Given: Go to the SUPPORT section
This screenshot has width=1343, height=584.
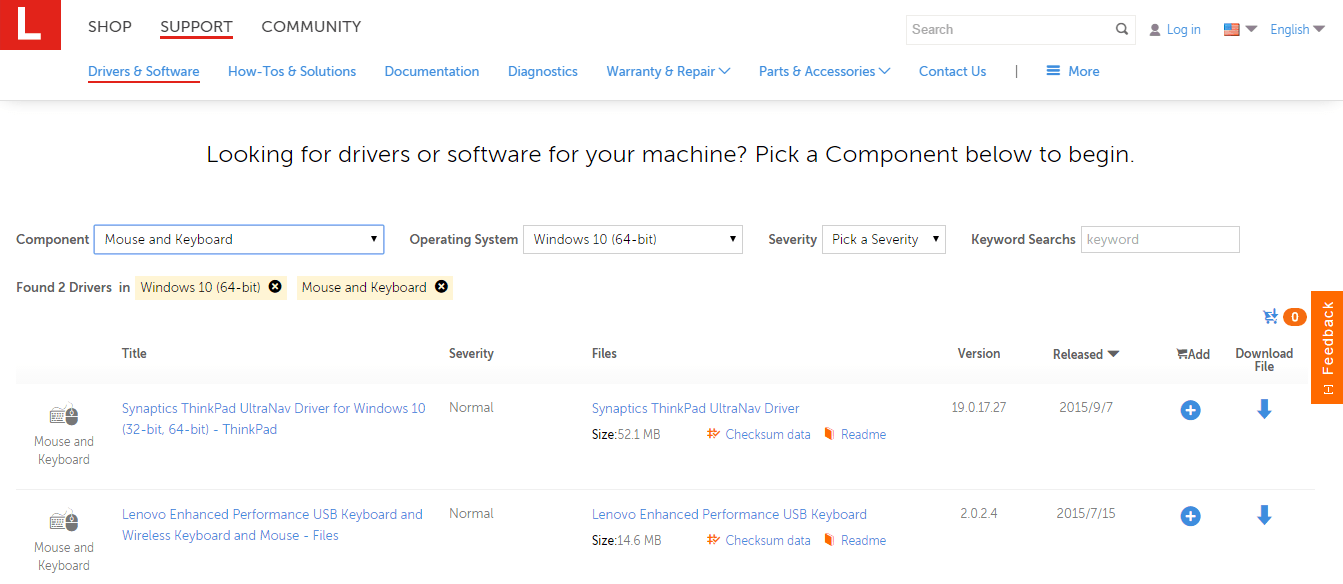Looking at the screenshot, I should click(196, 27).
